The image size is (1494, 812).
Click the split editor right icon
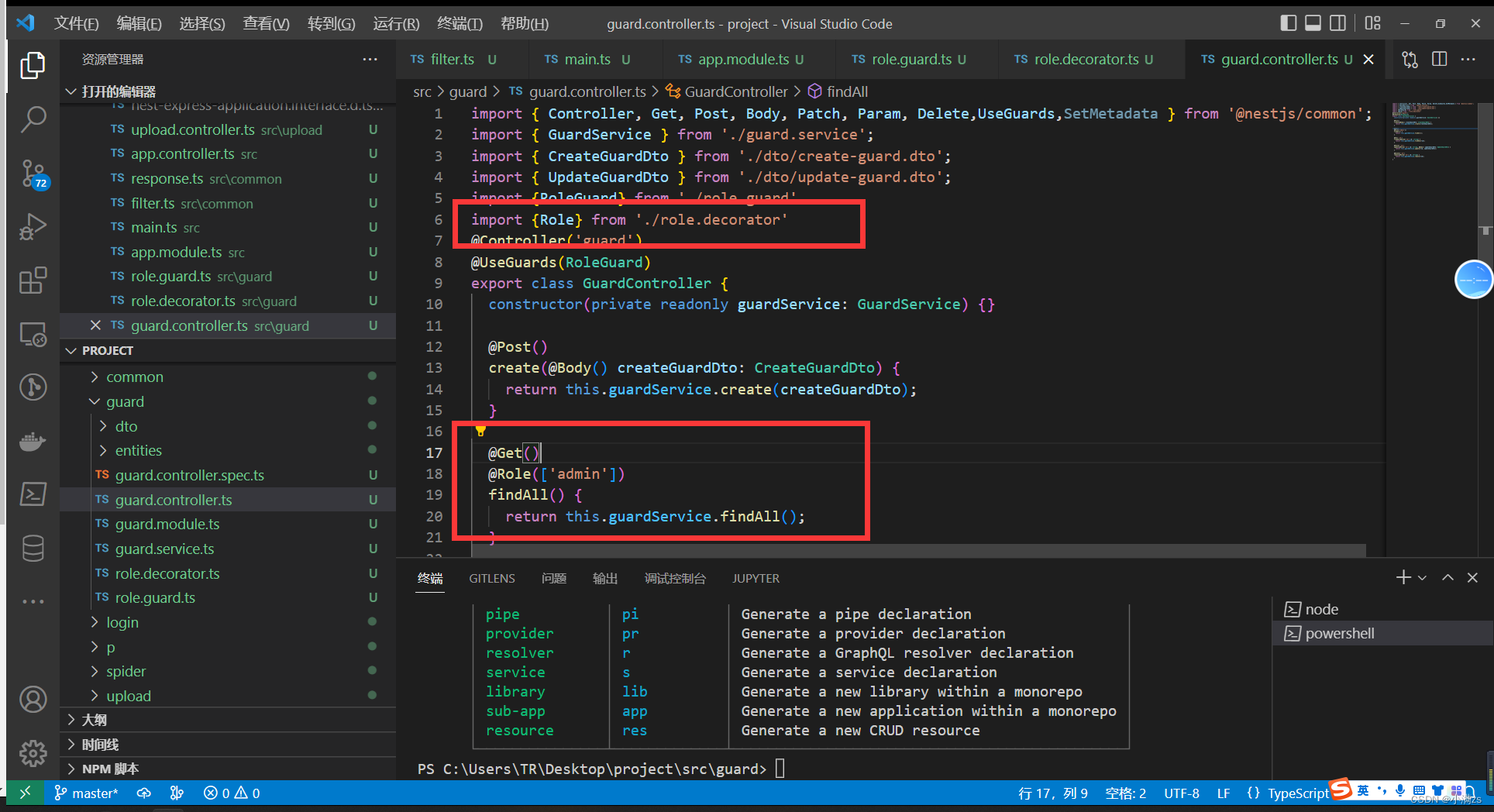[1439, 60]
